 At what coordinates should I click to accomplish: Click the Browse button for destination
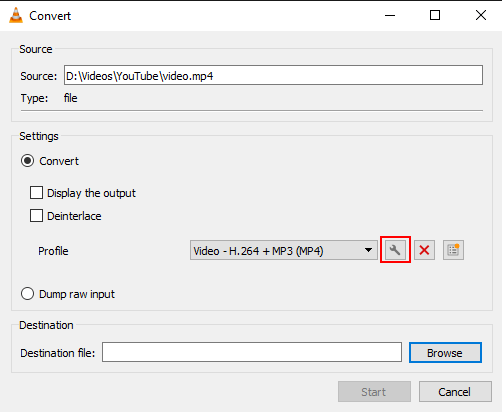[445, 353]
